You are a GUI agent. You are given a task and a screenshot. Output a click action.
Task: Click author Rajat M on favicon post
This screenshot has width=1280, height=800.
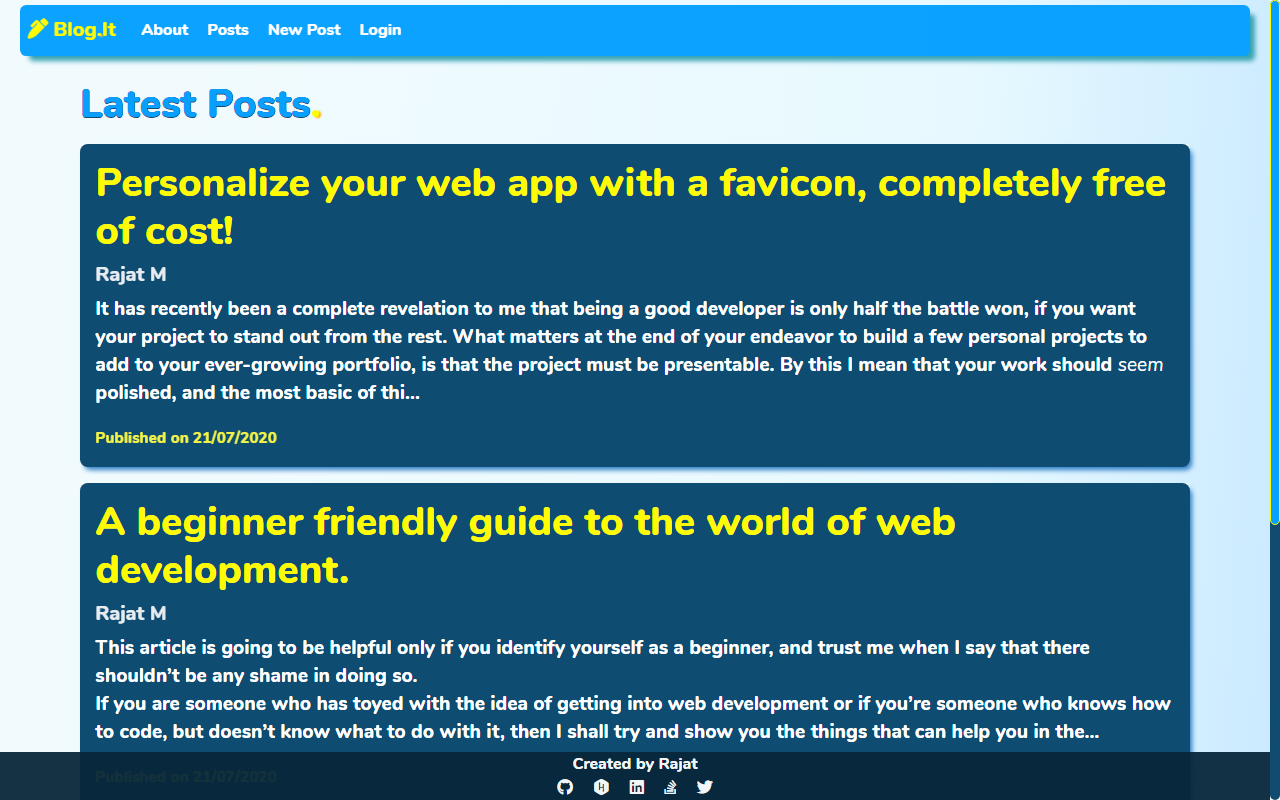[x=131, y=275]
